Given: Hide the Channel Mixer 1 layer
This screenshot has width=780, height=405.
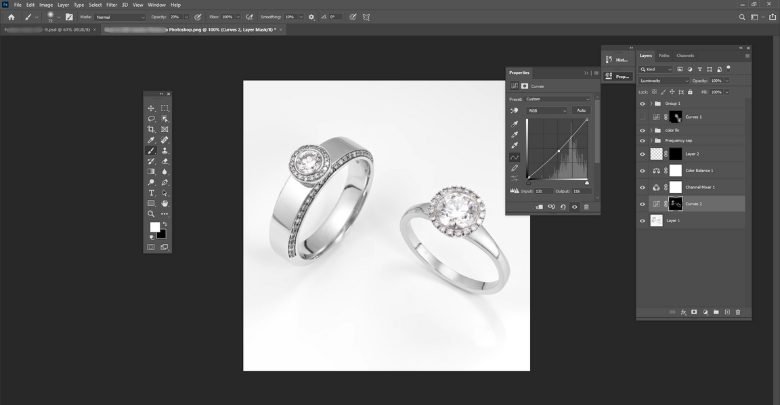Looking at the screenshot, I should click(x=642, y=188).
